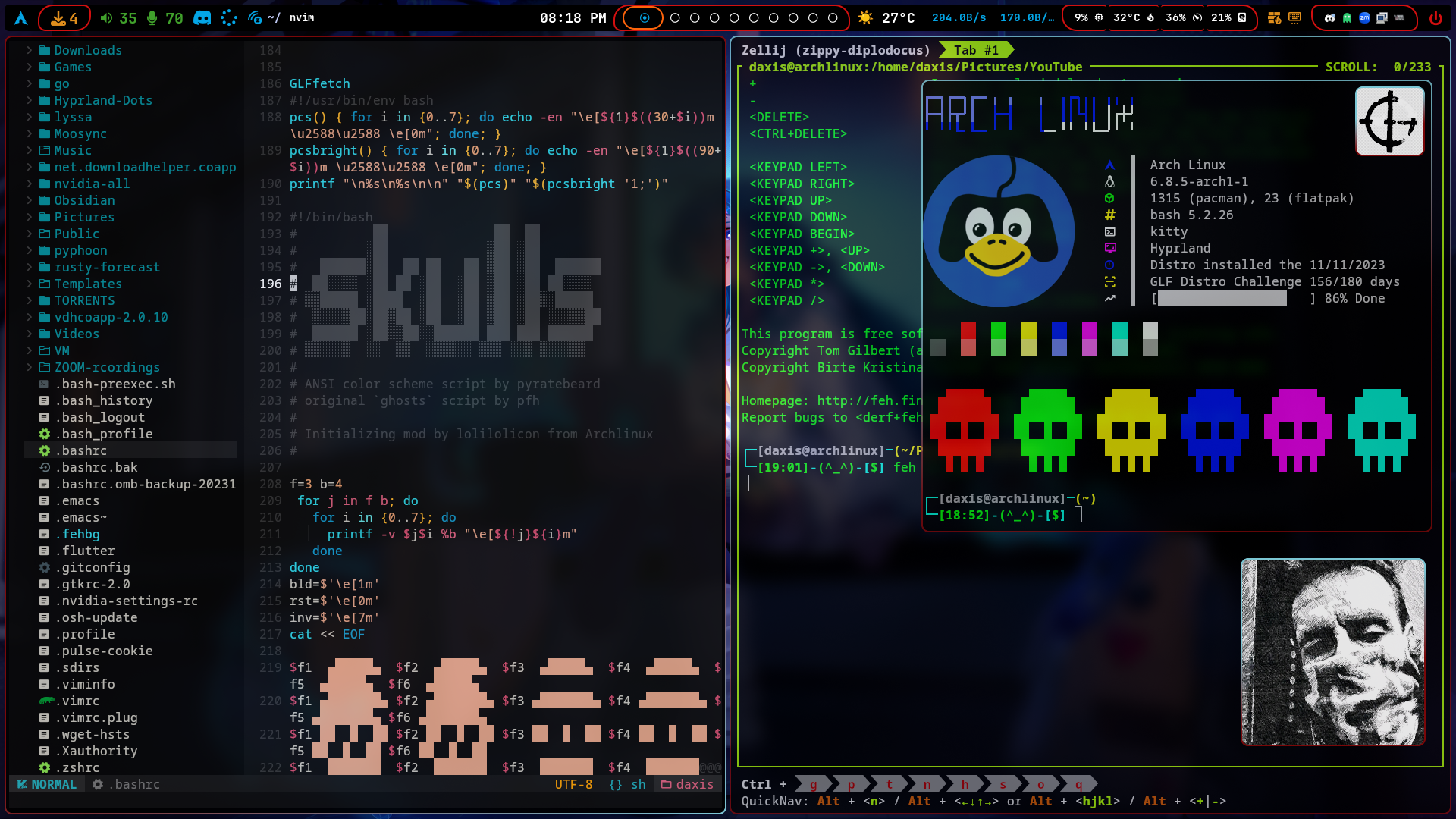The width and height of the screenshot is (1456, 819).
Task: Click the Discord icon in the bar
Action: tap(202, 18)
